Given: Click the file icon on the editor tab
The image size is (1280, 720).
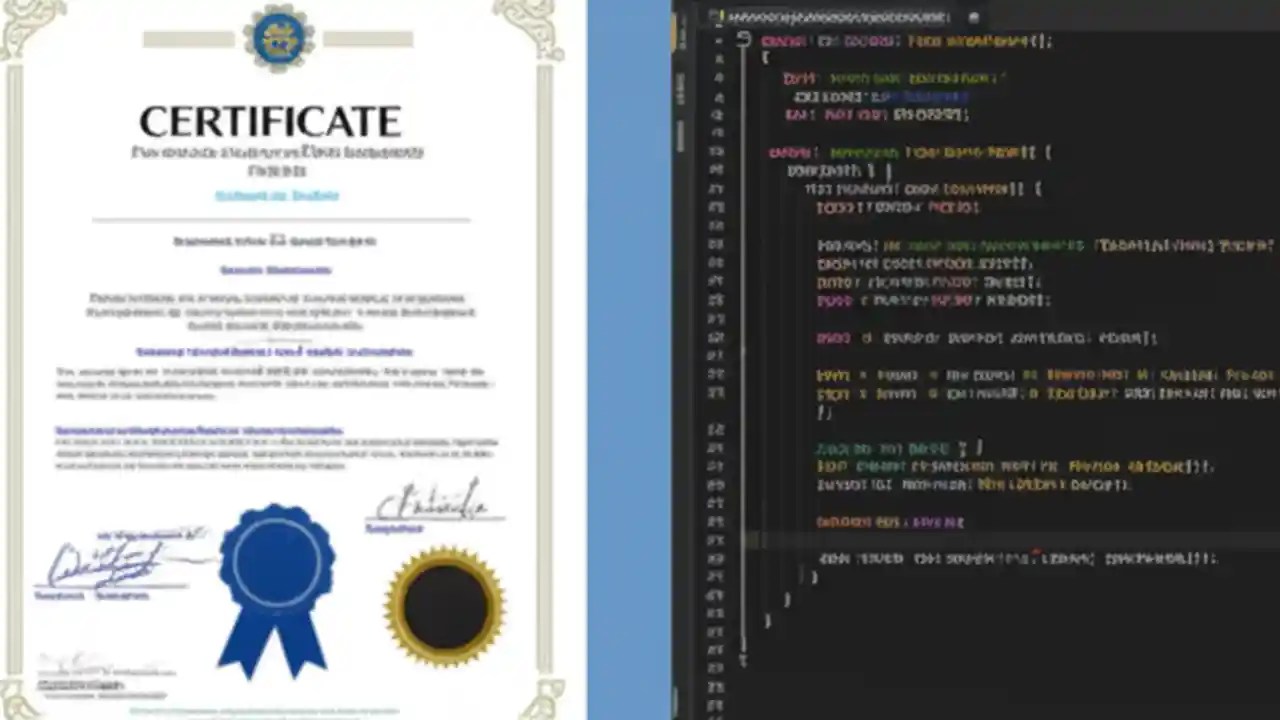Looking at the screenshot, I should [x=712, y=15].
